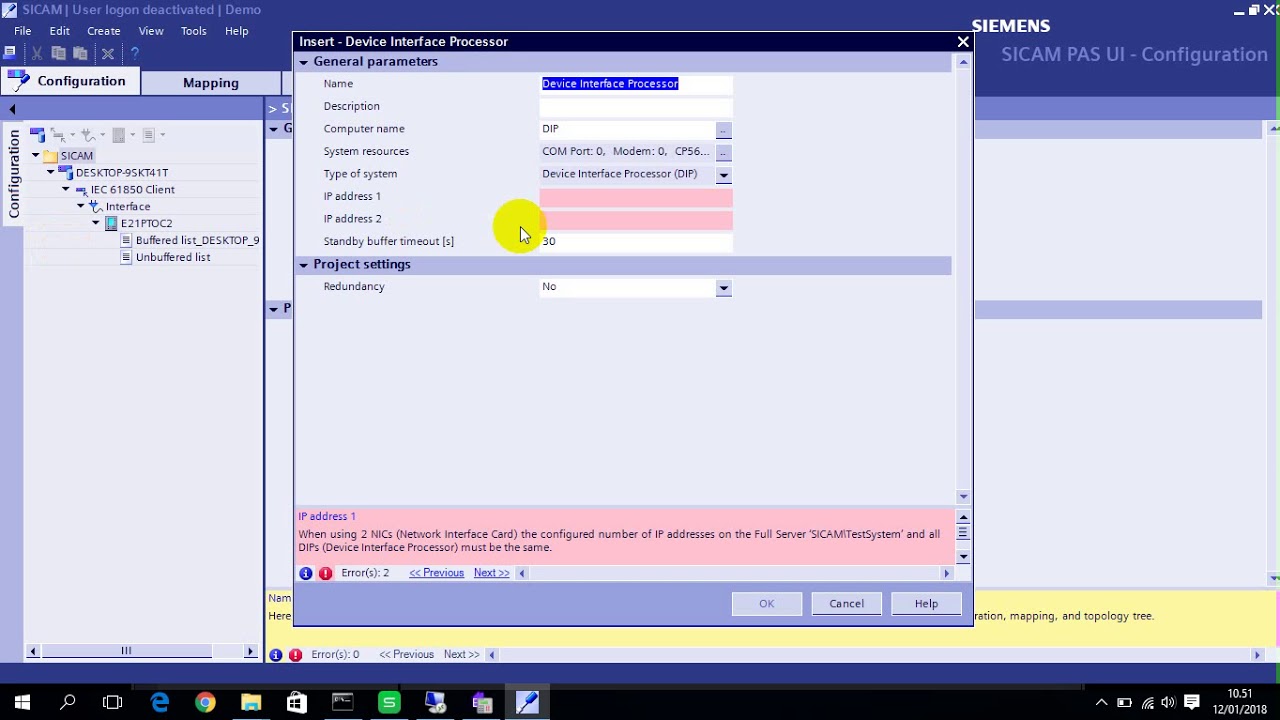This screenshot has height=720, width=1280.
Task: Click the Save icon in the main toolbar
Action: tap(10, 53)
